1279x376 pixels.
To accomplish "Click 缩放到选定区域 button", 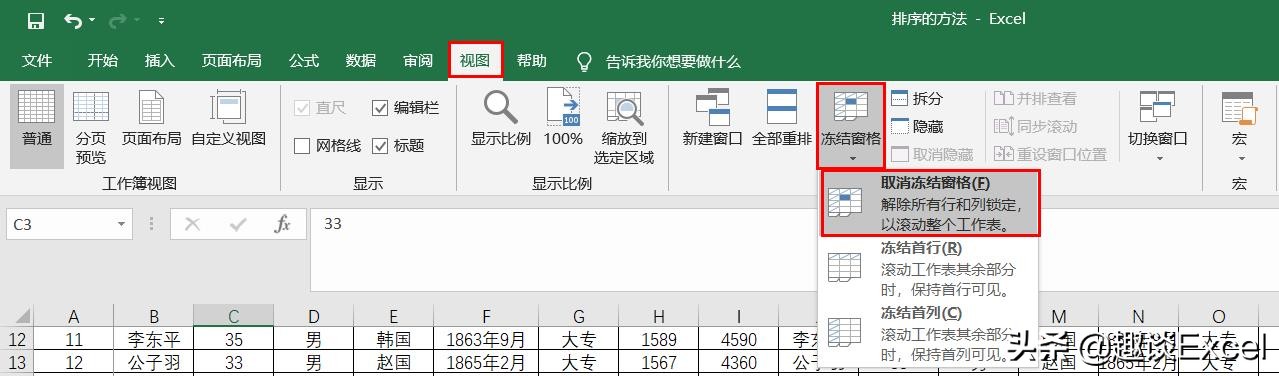I will (x=624, y=127).
